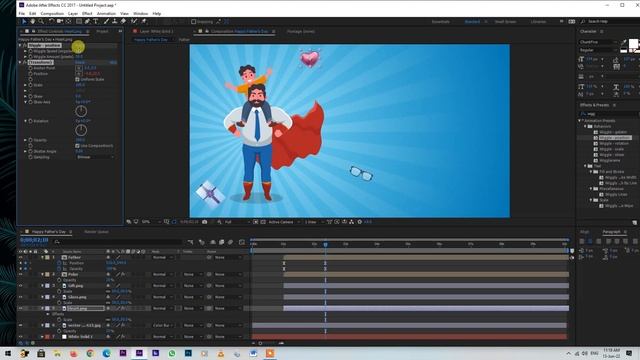Select the Small Screen workspace

[505, 22]
